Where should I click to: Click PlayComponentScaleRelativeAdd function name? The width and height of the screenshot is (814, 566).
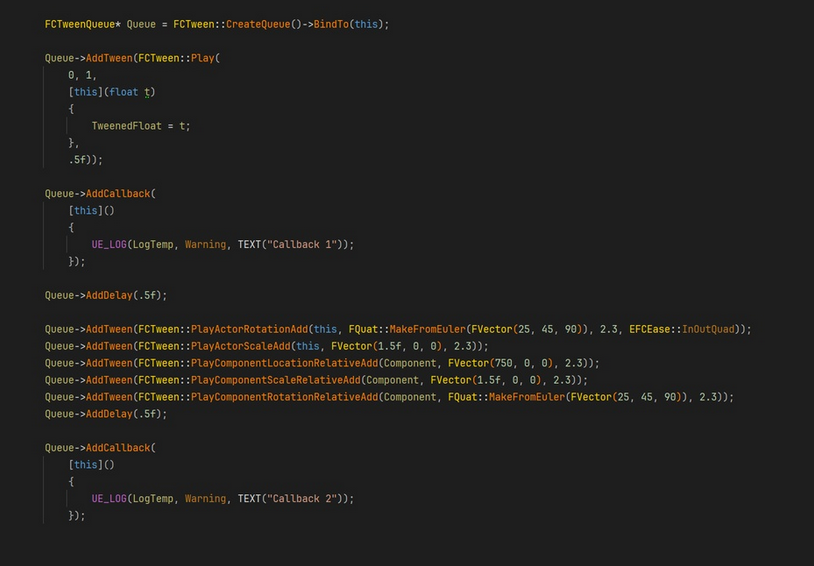coord(276,380)
